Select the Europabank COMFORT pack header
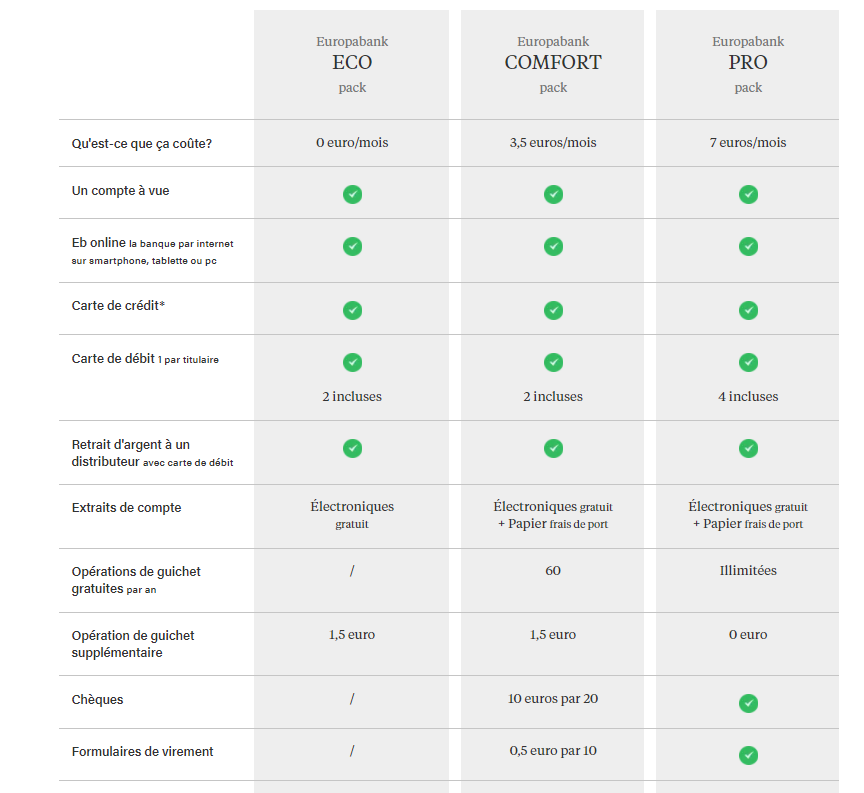Viewport: 864px width, 793px height. [553, 63]
